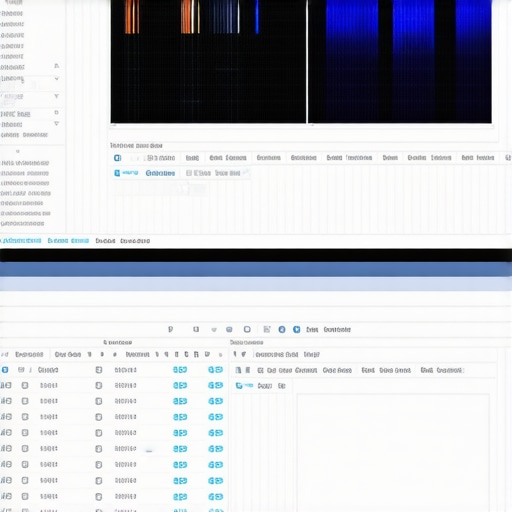
Task: Click blue icon starting the row under upper table header
Action: (117, 173)
